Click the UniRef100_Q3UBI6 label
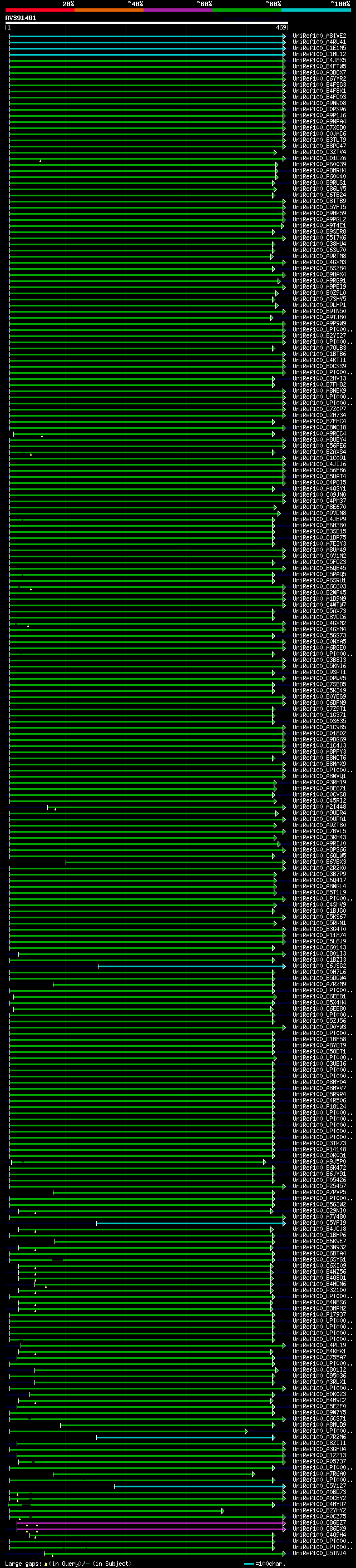This screenshot has width=356, height=1568. pyautogui.click(x=319, y=1064)
